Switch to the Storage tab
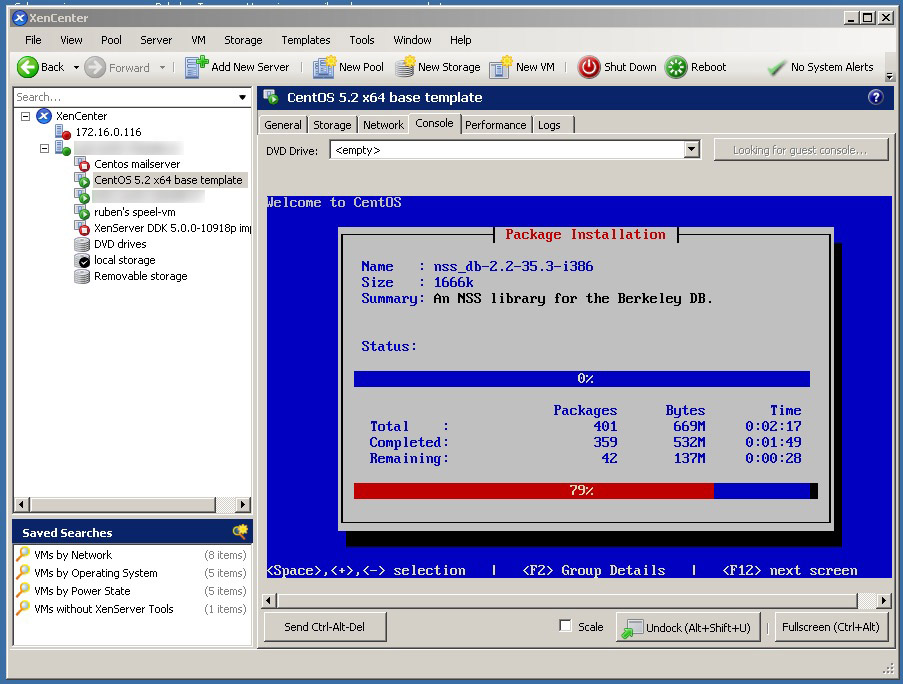903x684 pixels. (x=332, y=125)
